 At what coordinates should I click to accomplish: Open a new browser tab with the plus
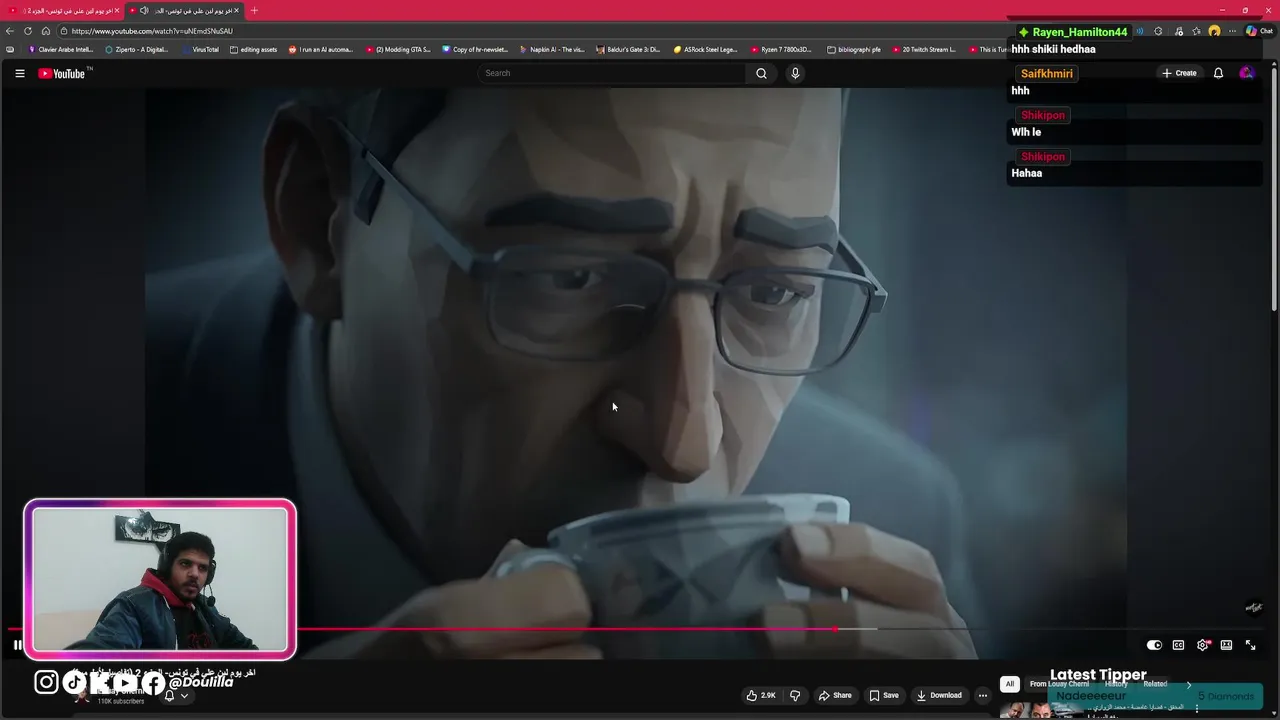[254, 11]
